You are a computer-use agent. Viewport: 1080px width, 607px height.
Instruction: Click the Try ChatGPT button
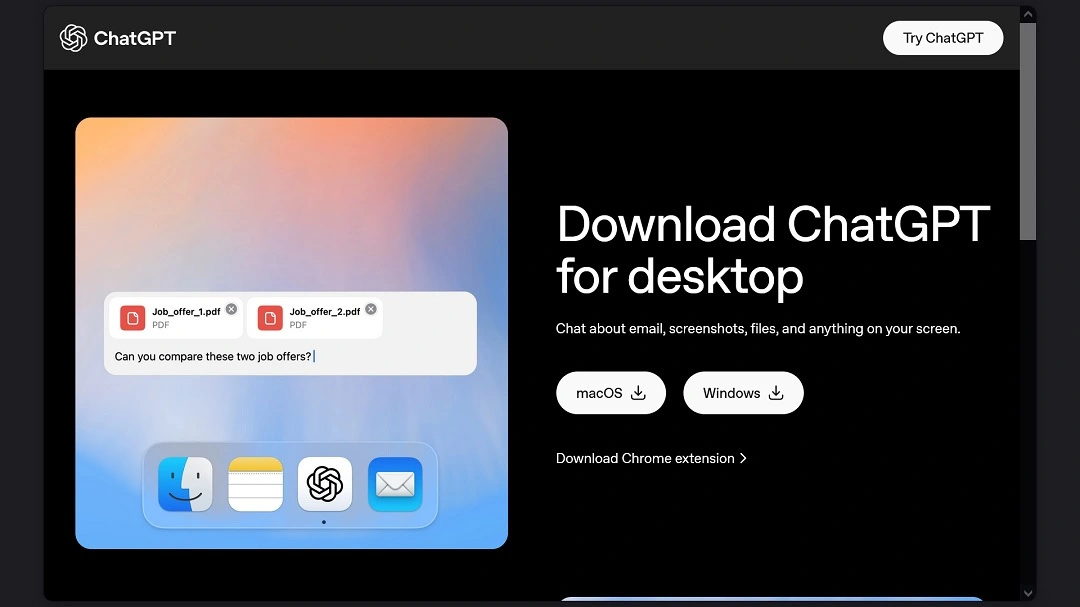pos(942,38)
